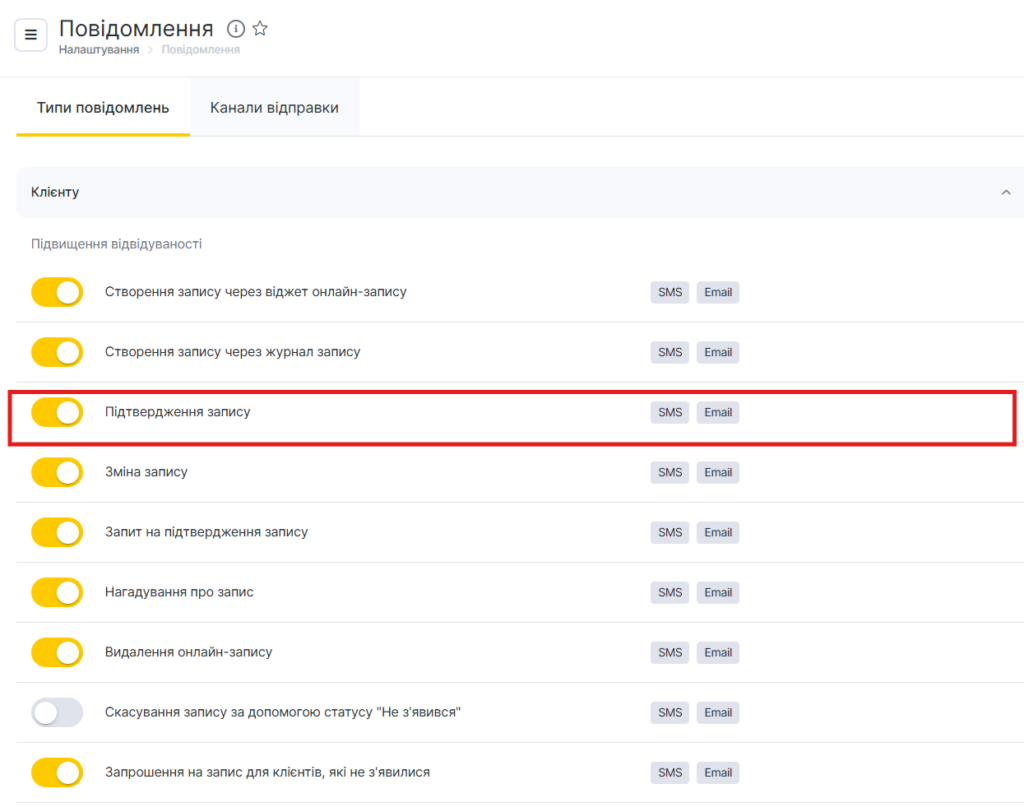This screenshot has height=807, width=1024.
Task: Click SMS badge for Підтвердження запису
Action: pyautogui.click(x=669, y=412)
